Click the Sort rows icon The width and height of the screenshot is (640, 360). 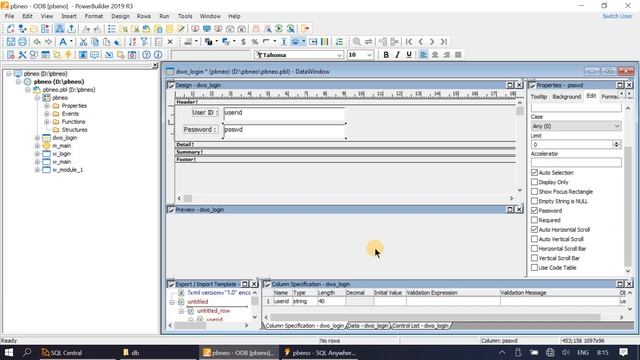132,42
